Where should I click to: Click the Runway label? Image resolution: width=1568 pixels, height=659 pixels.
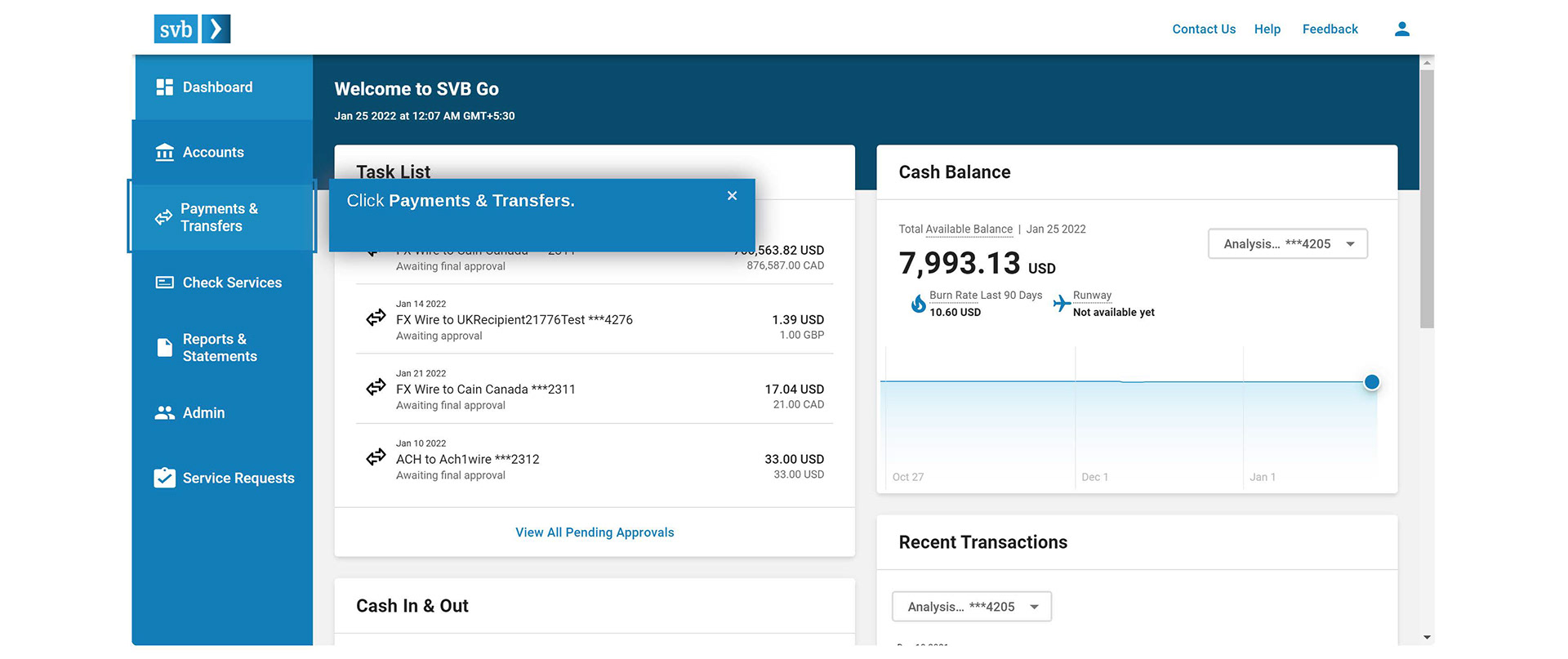coord(1092,296)
